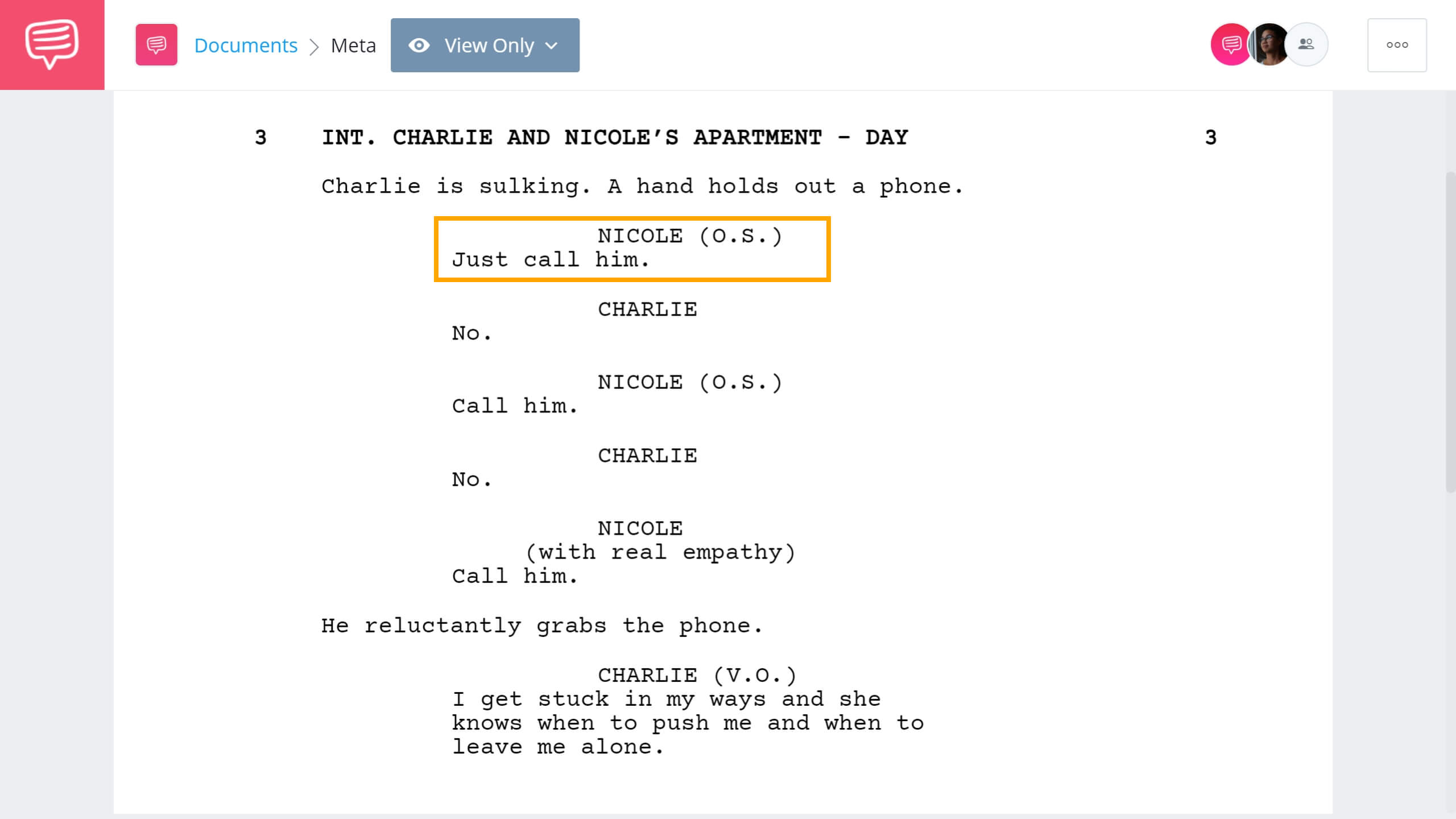Click the main app logo icon top-left
Image resolution: width=1456 pixels, height=819 pixels.
point(52,45)
